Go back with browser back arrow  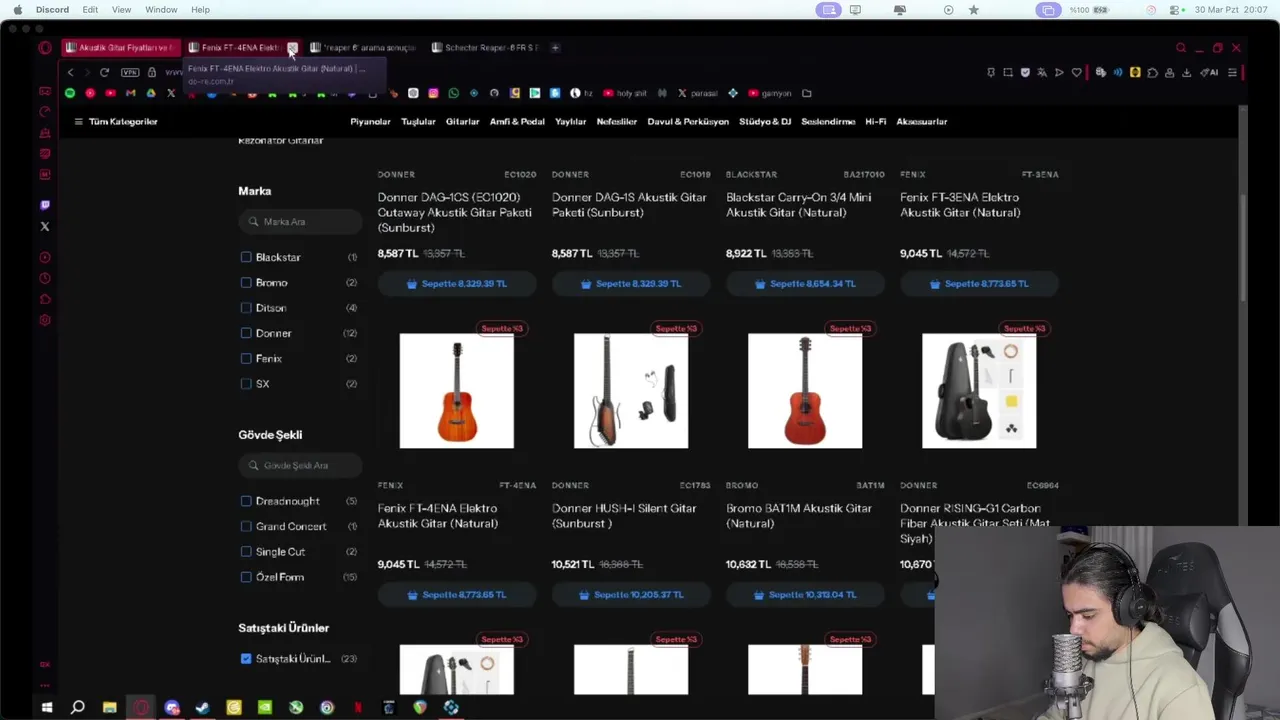coord(70,72)
